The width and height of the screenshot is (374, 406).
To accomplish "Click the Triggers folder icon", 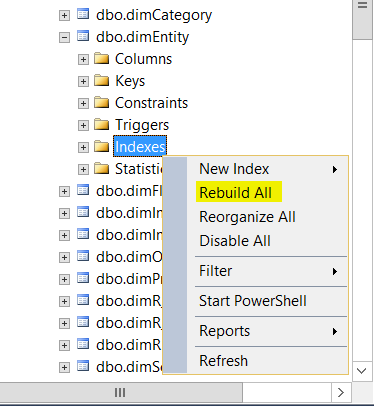I will pos(102,124).
